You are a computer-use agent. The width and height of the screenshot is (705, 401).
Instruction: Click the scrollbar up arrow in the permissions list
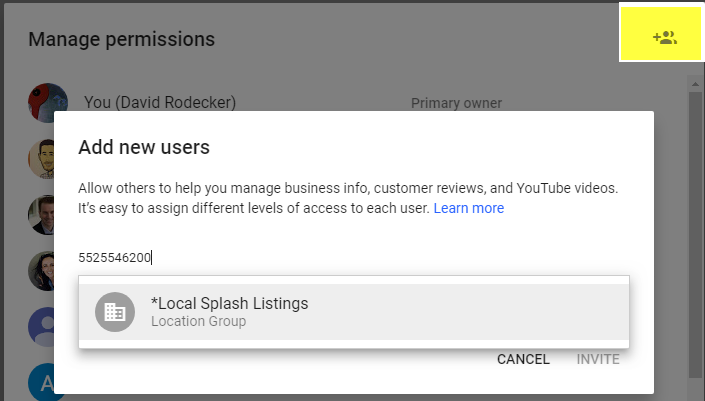(695, 84)
